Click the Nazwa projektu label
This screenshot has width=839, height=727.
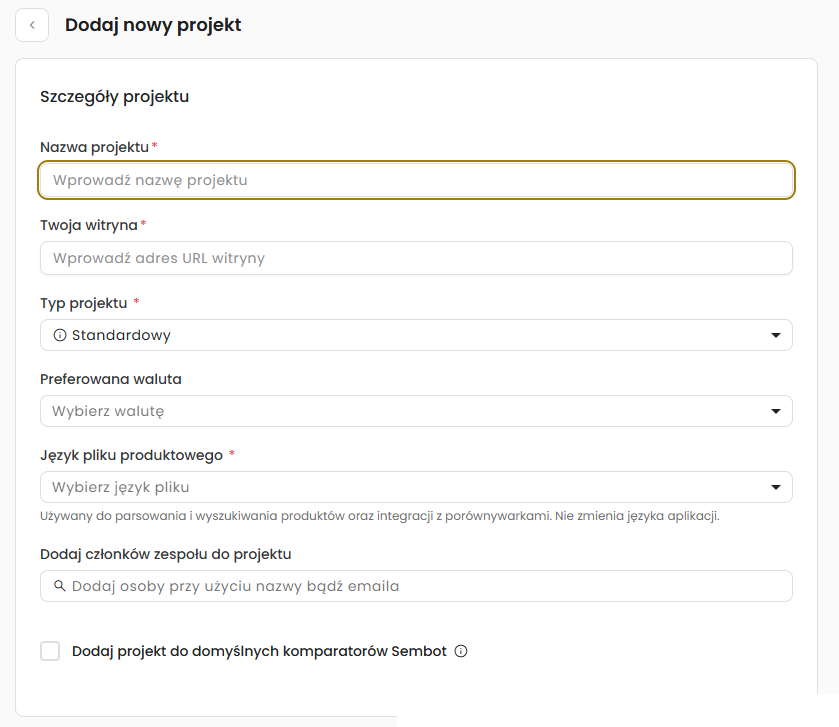pyautogui.click(x=94, y=147)
